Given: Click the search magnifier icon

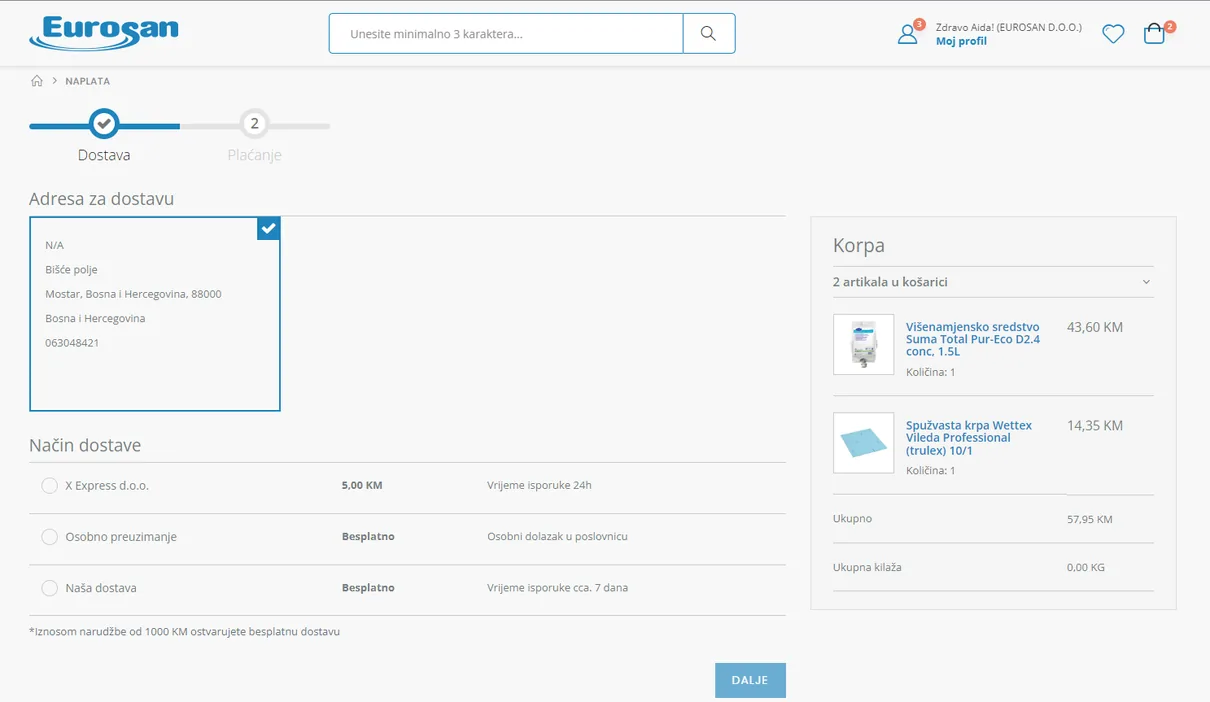Looking at the screenshot, I should click(708, 33).
